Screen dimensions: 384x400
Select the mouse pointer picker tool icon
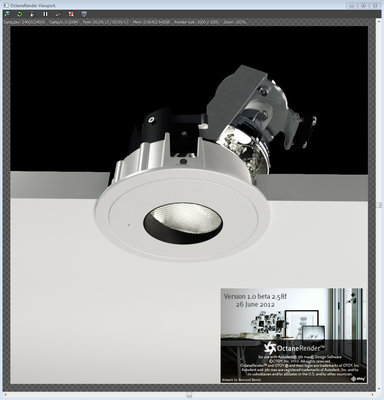tap(32, 14)
